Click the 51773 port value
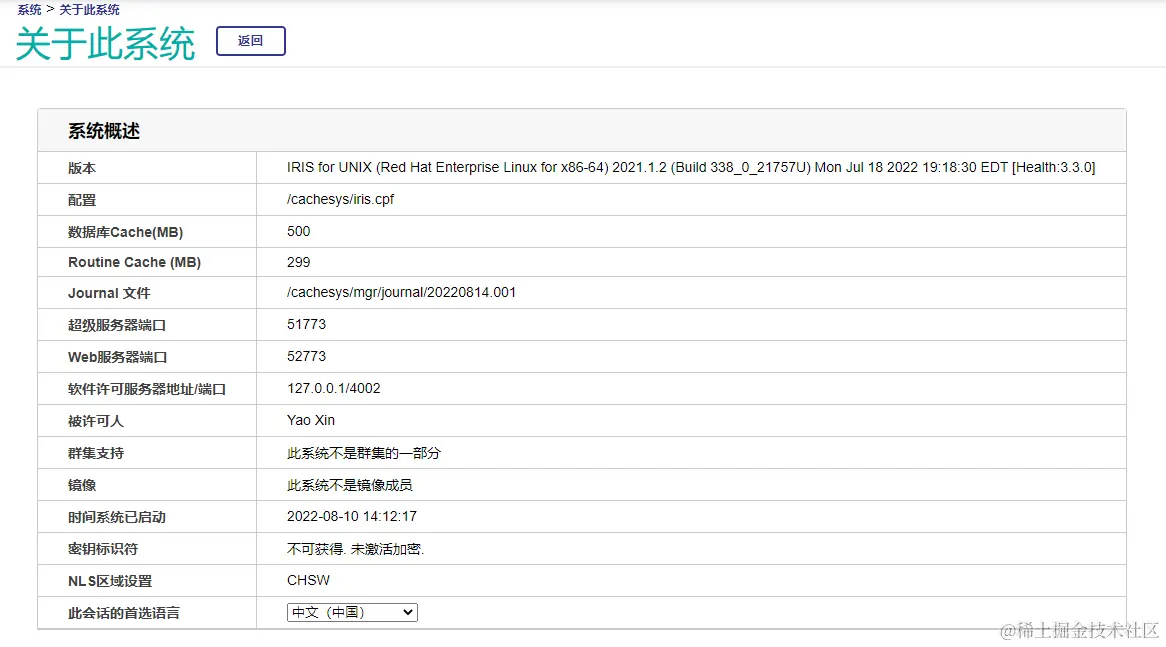The image size is (1166, 647). point(306,324)
